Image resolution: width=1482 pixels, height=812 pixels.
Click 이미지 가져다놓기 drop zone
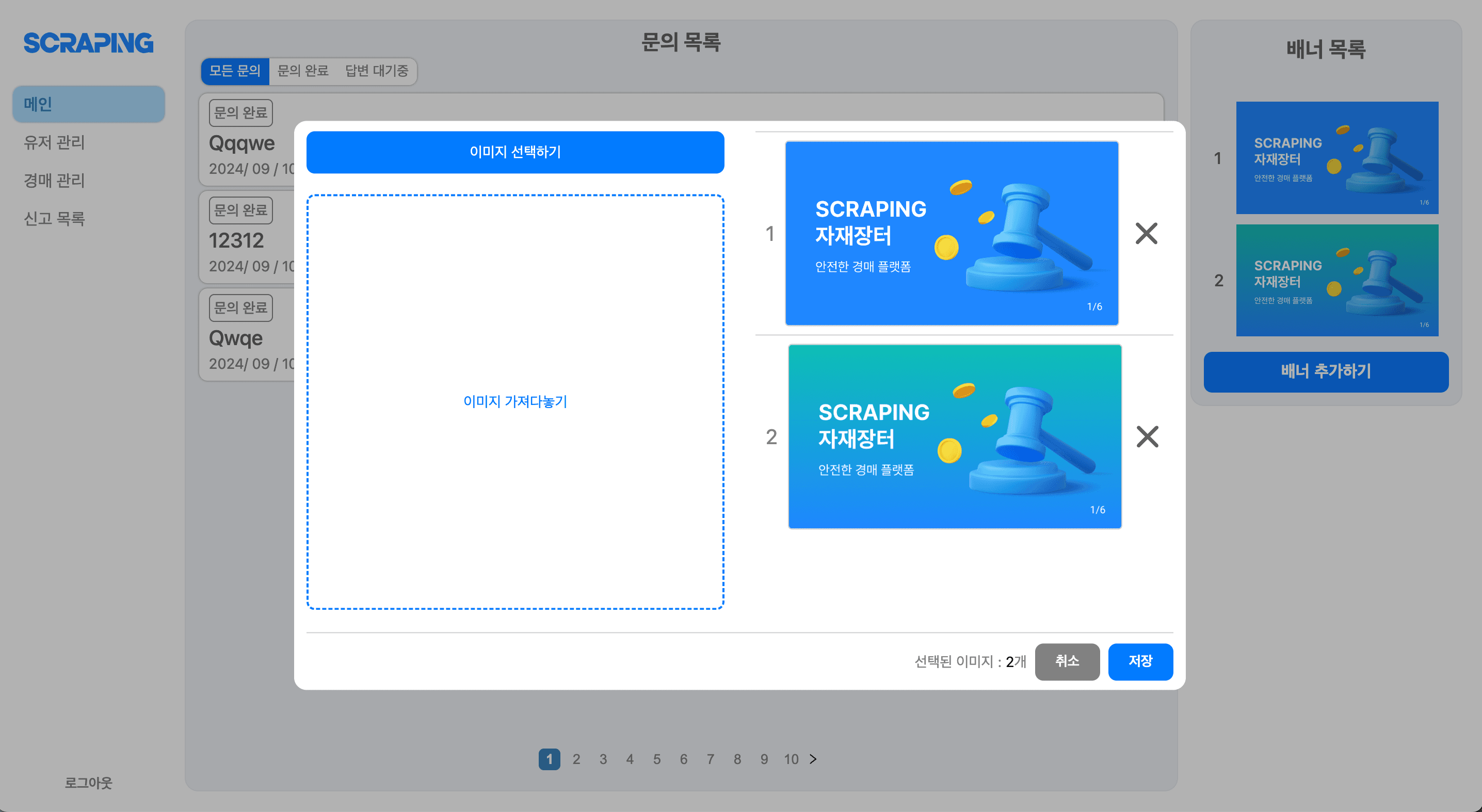click(x=515, y=401)
